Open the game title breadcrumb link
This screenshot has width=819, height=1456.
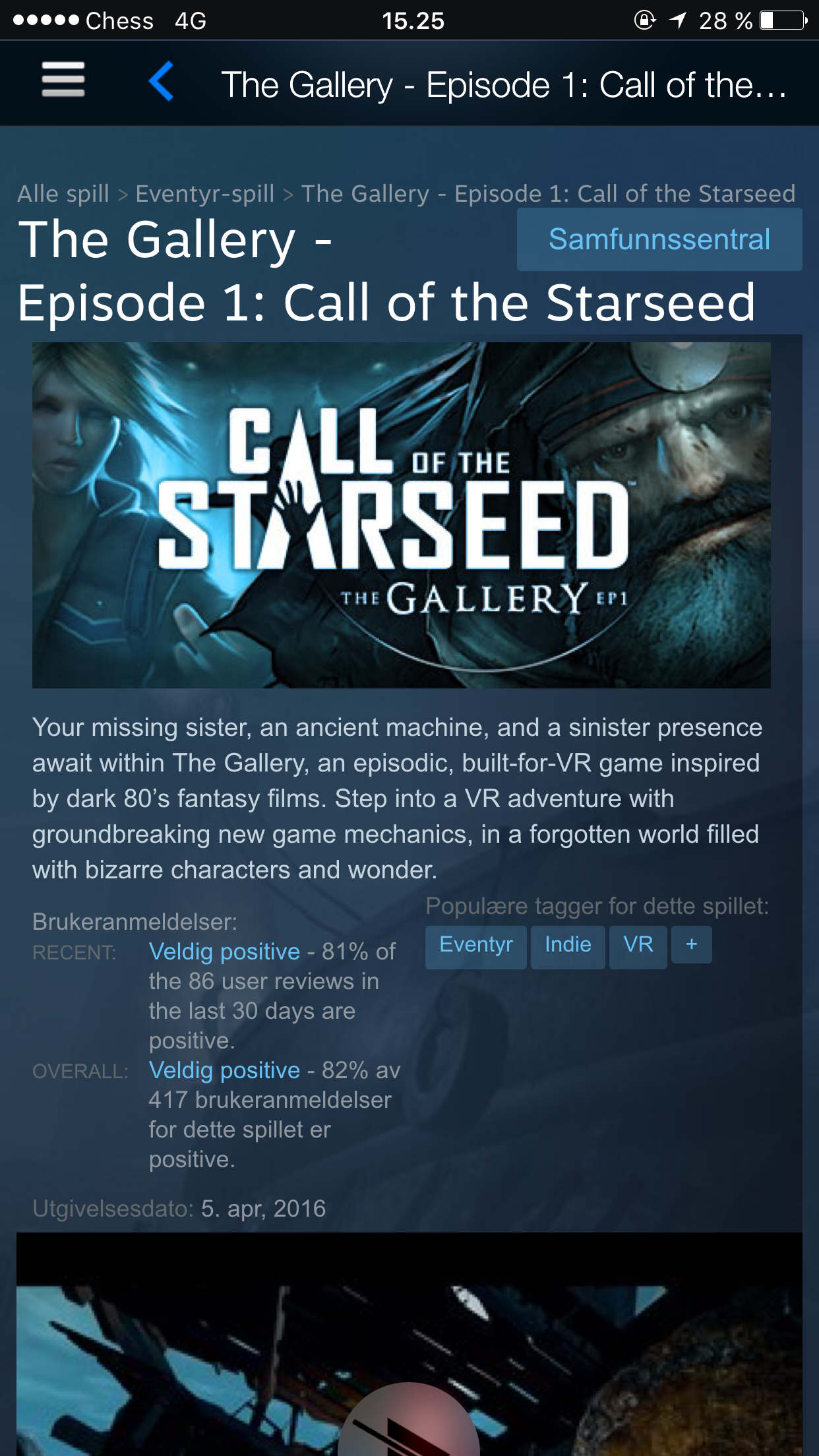[x=548, y=194]
